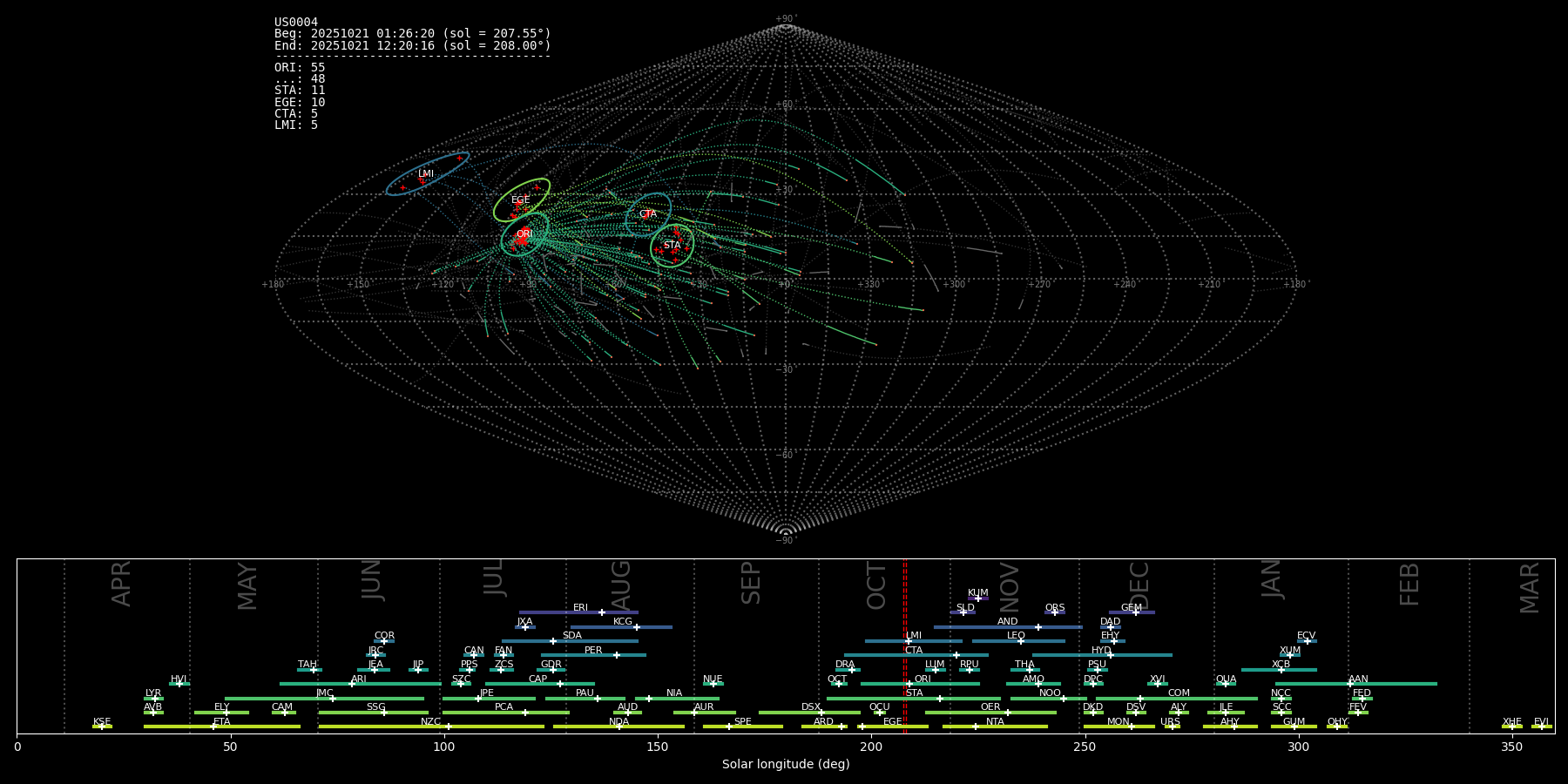
Task: Click the OCT month label
Action: pyautogui.click(x=876, y=585)
